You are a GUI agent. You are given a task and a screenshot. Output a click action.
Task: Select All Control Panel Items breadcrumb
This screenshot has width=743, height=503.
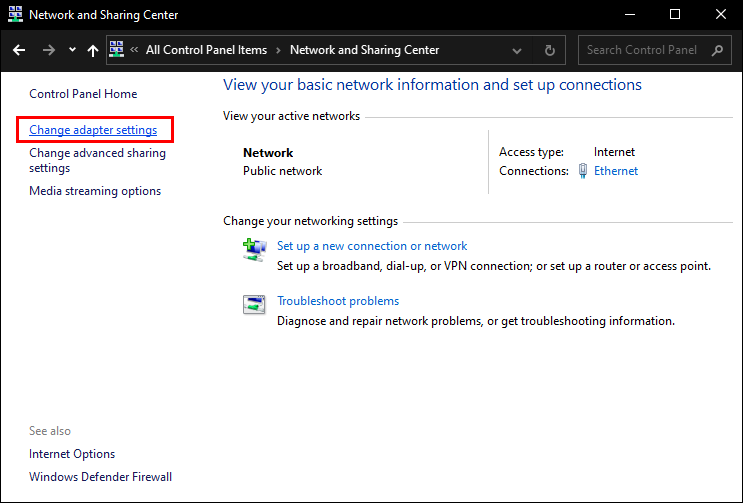(x=208, y=50)
